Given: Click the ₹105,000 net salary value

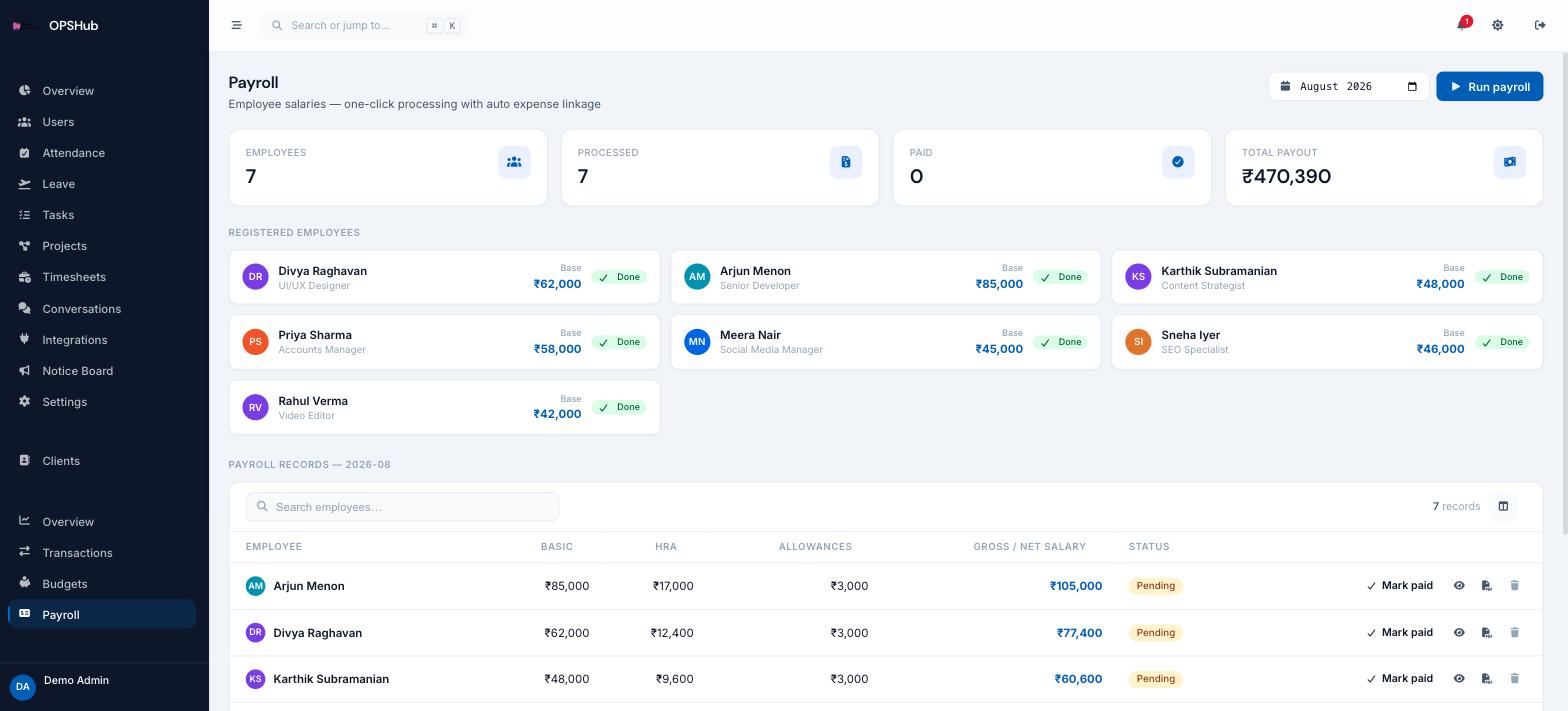Looking at the screenshot, I should (1076, 586).
